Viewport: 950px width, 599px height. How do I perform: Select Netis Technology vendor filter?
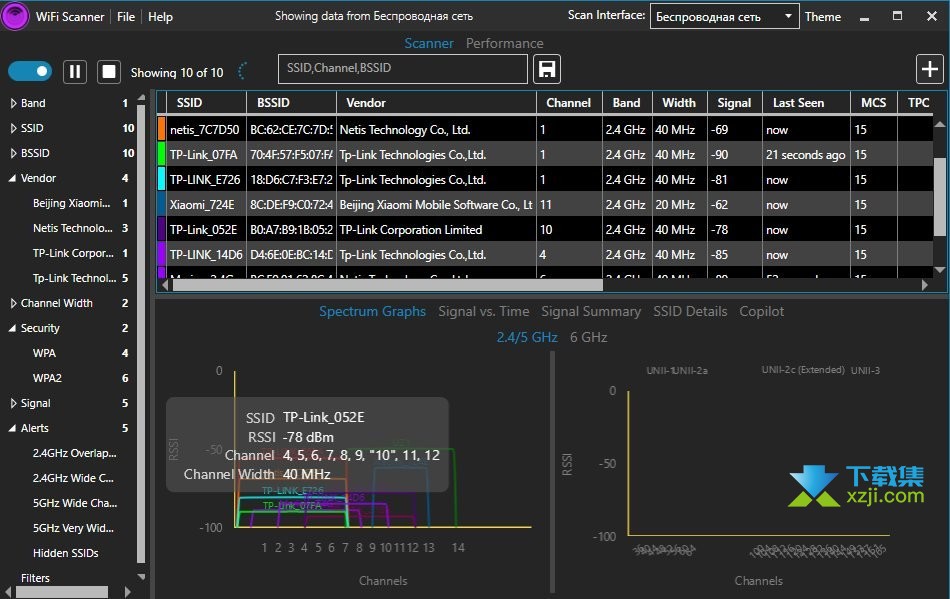pyautogui.click(x=73, y=228)
